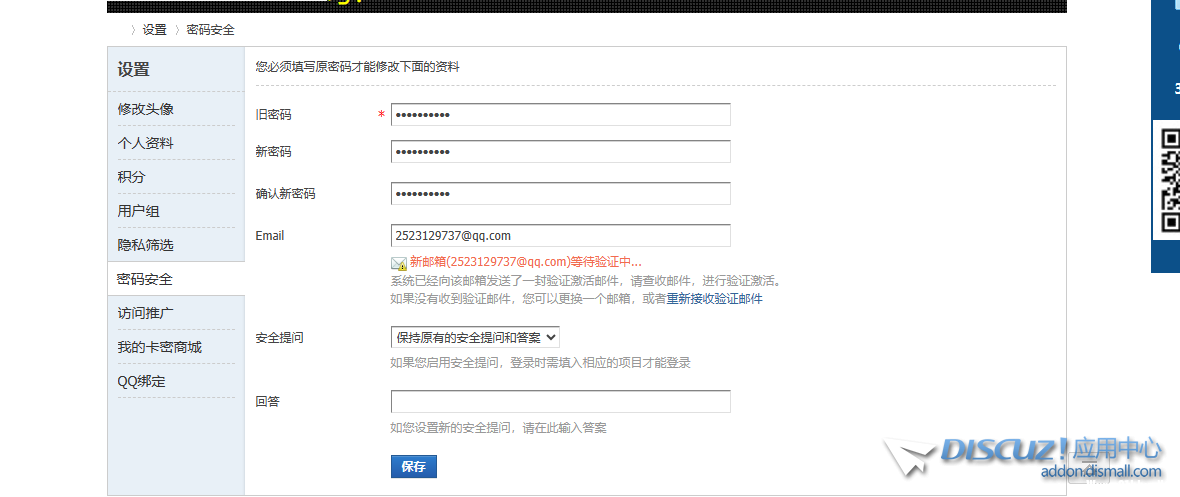Go to 积分 settings page
This screenshot has height=497, width=1180.
pos(132,177)
